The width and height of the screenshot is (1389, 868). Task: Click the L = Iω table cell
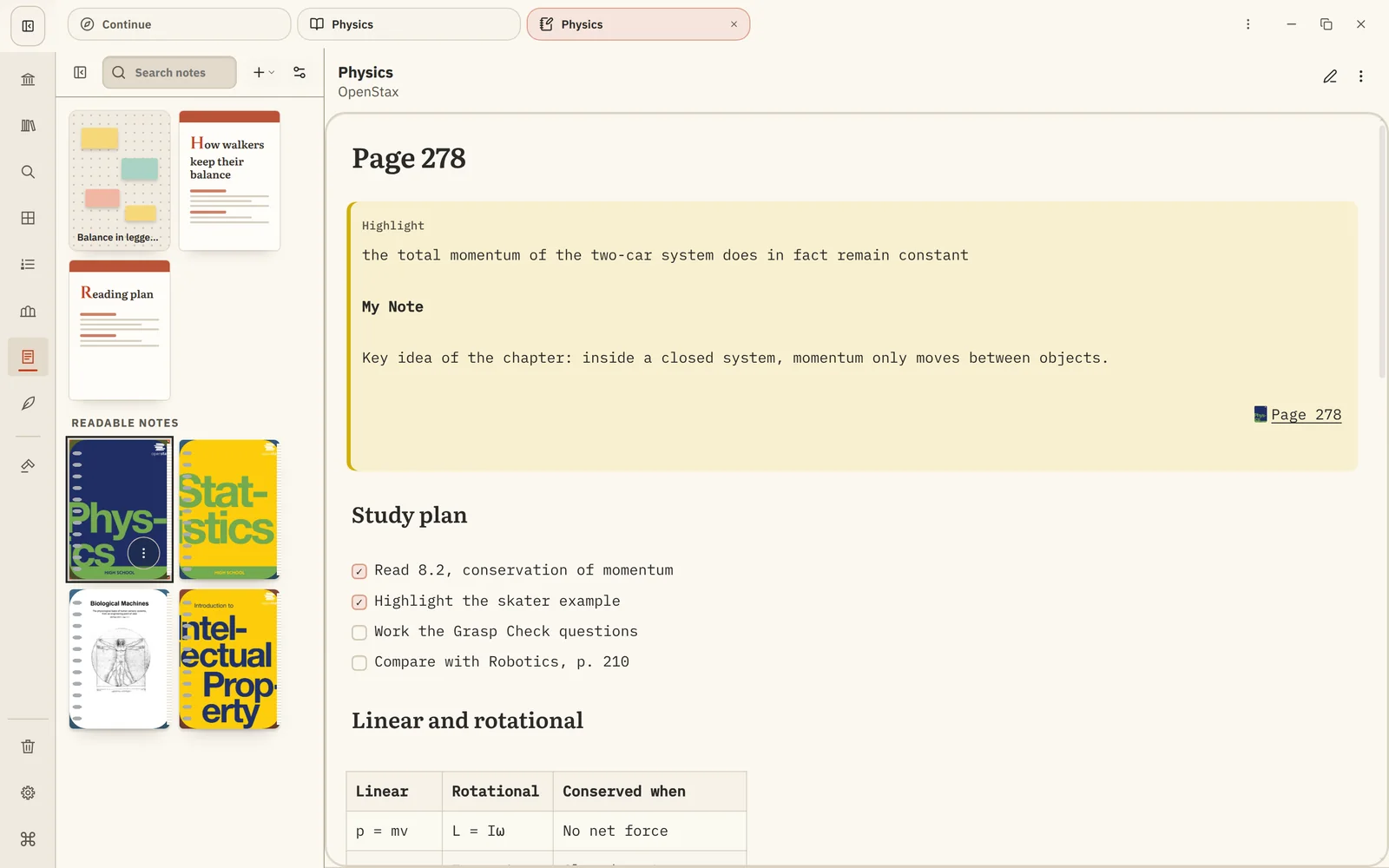497,832
